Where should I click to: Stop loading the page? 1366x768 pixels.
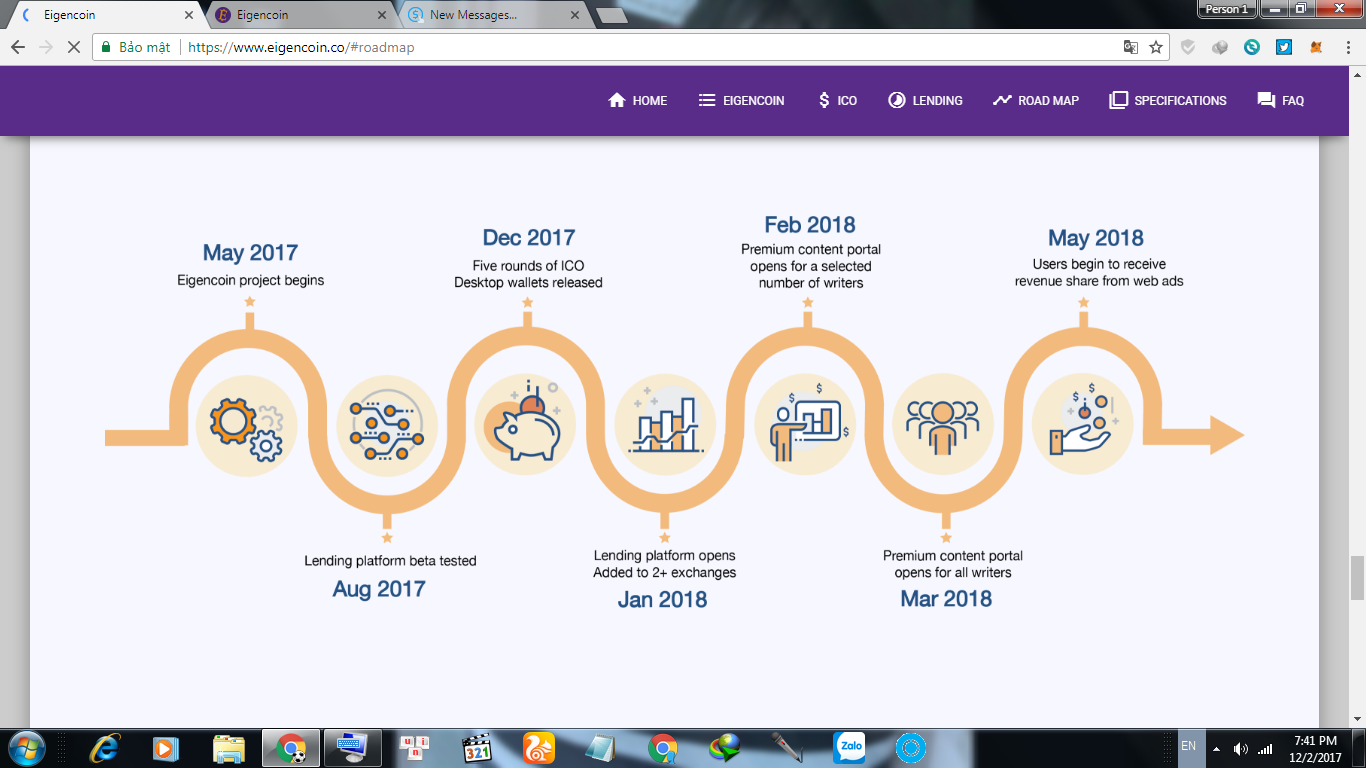point(73,47)
